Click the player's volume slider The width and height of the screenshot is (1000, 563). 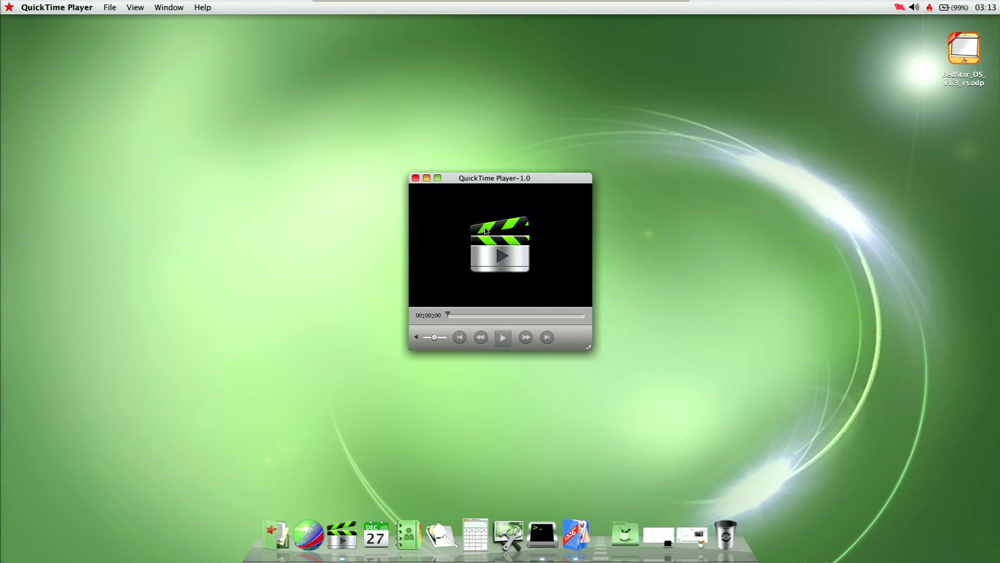(x=435, y=338)
